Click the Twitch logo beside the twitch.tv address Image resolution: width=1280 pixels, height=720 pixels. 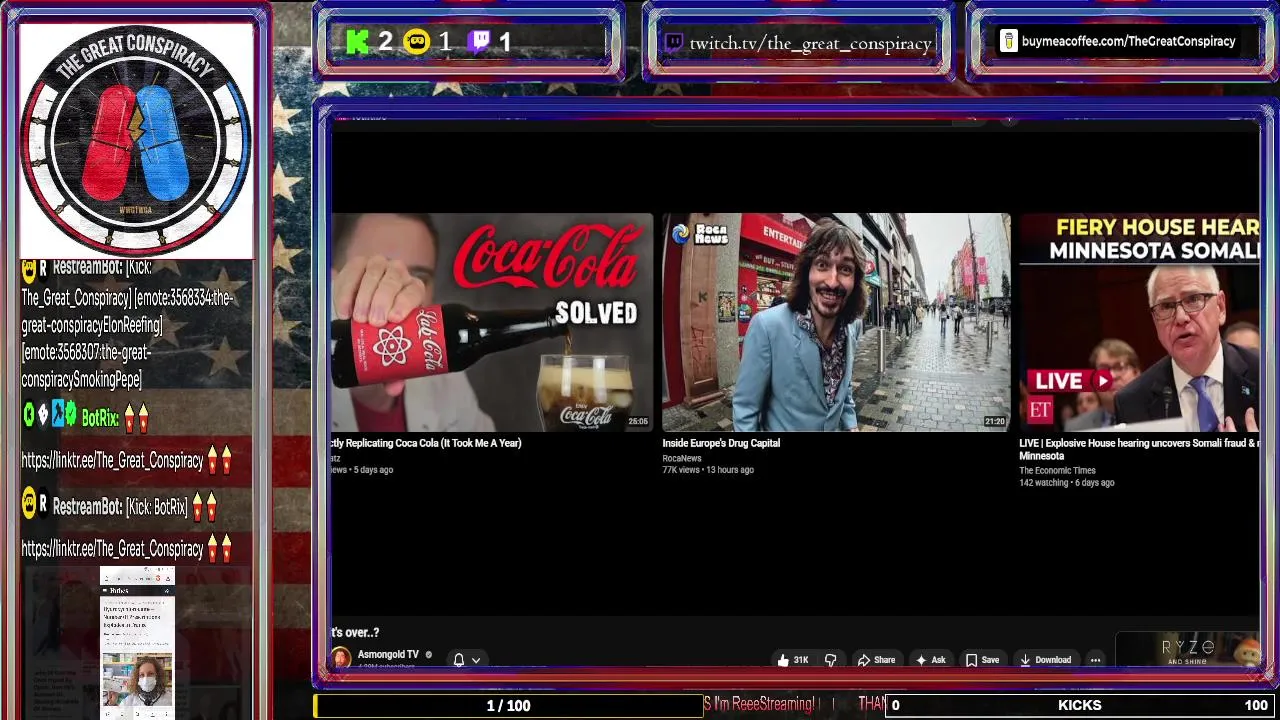pos(674,43)
